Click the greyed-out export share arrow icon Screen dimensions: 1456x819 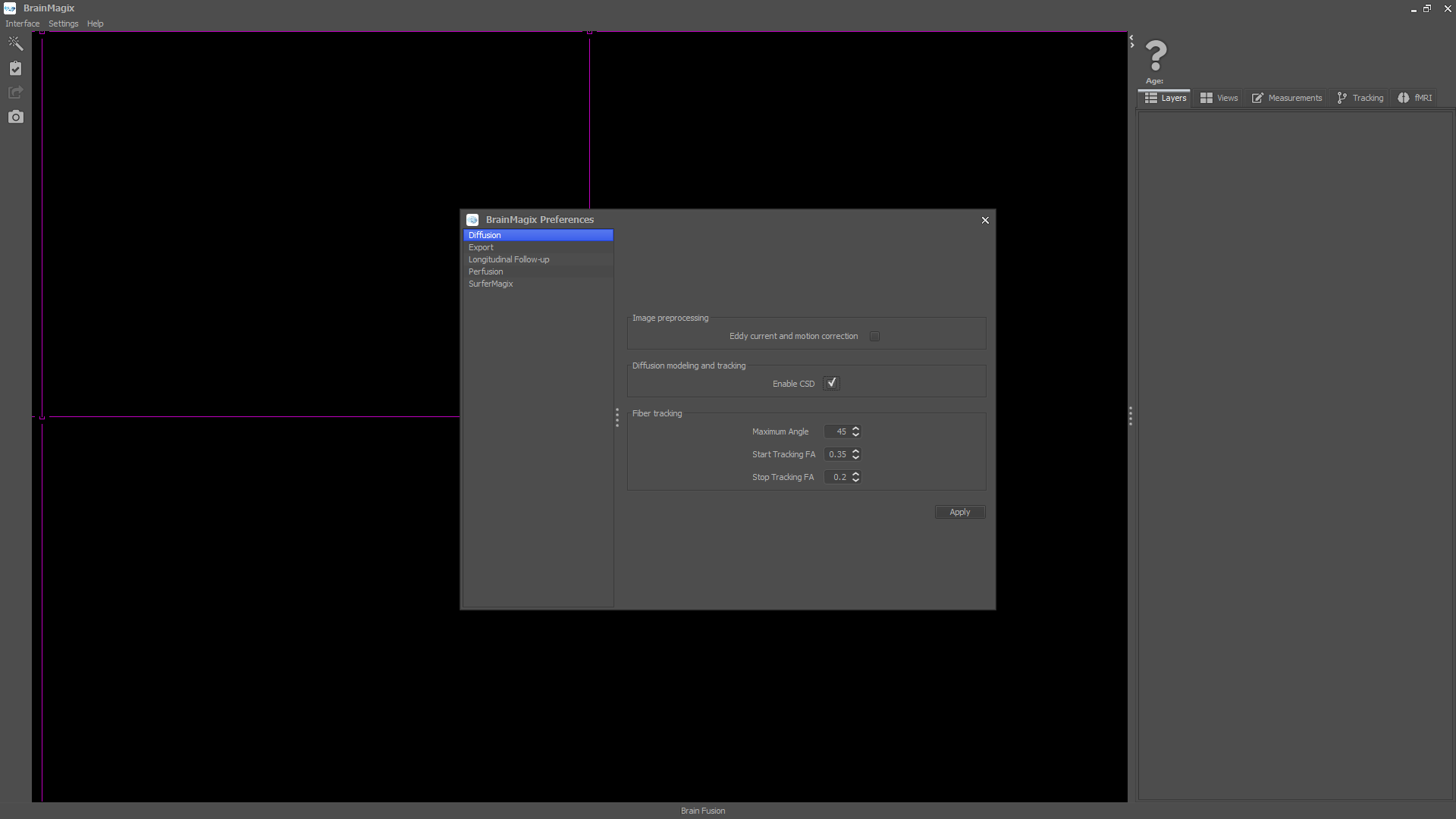[15, 93]
